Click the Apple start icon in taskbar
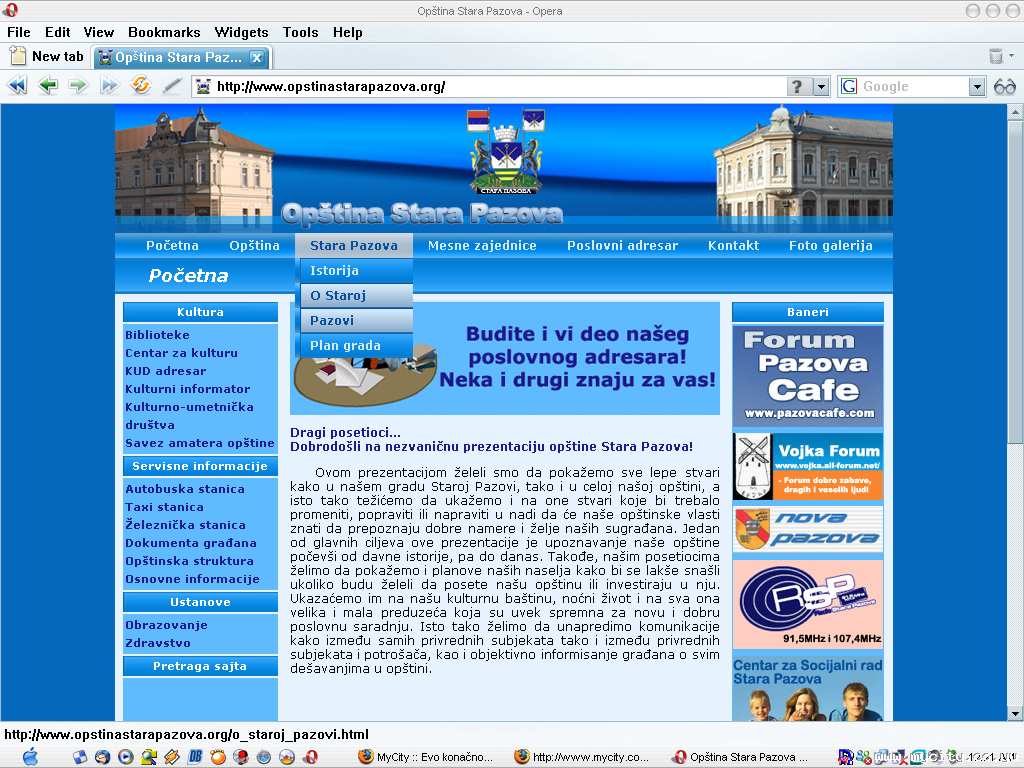1024x768 pixels. point(30,757)
